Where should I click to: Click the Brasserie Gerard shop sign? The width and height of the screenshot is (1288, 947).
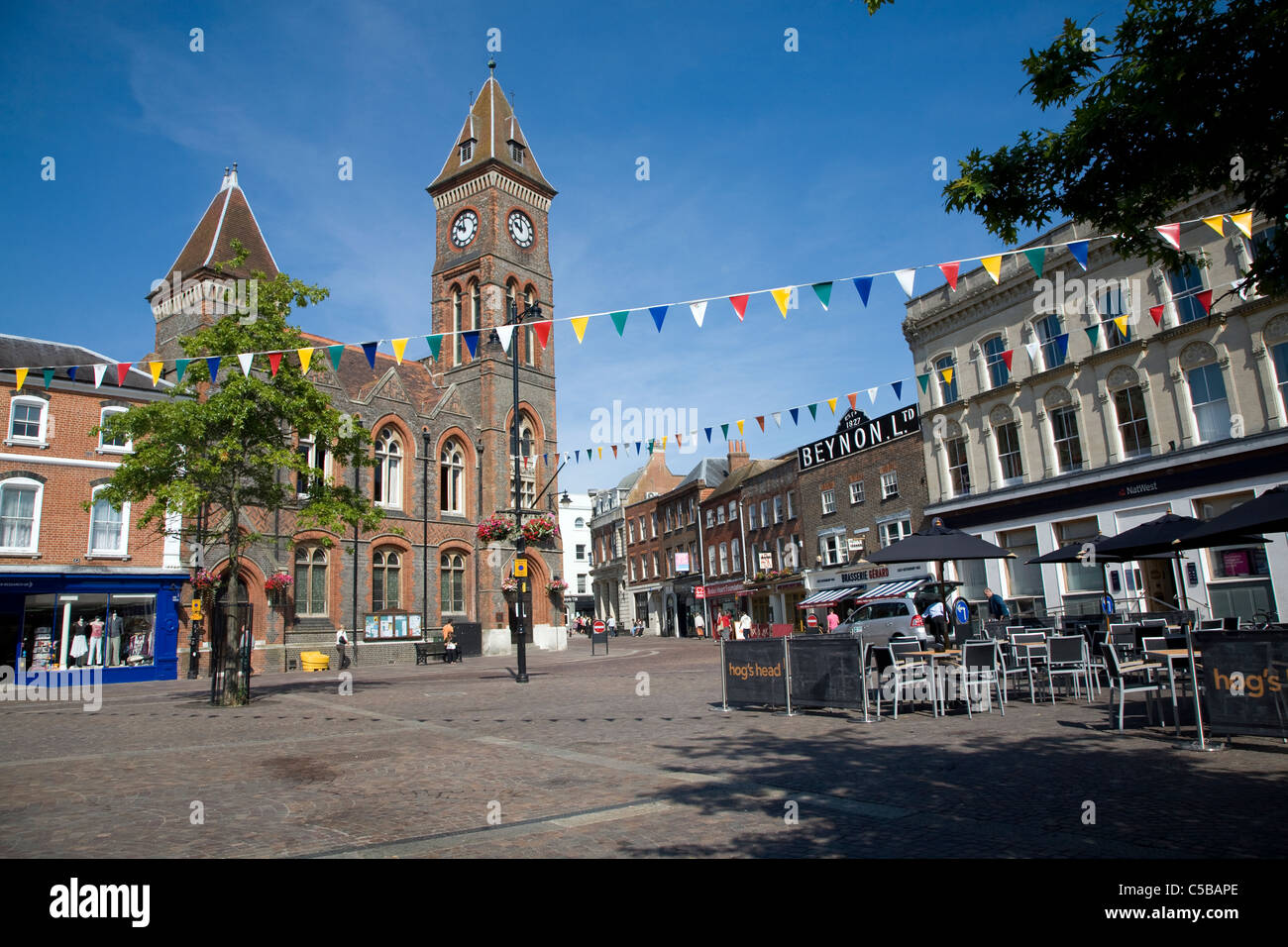(x=865, y=577)
